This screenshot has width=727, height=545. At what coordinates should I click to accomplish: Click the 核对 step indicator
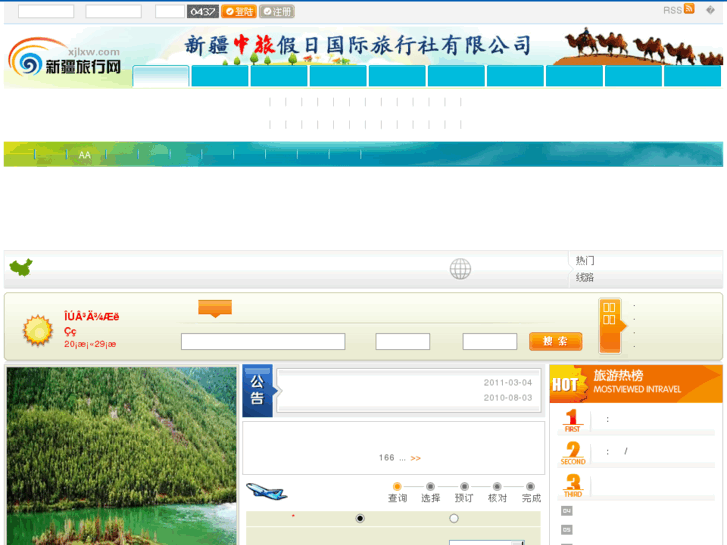(497, 493)
